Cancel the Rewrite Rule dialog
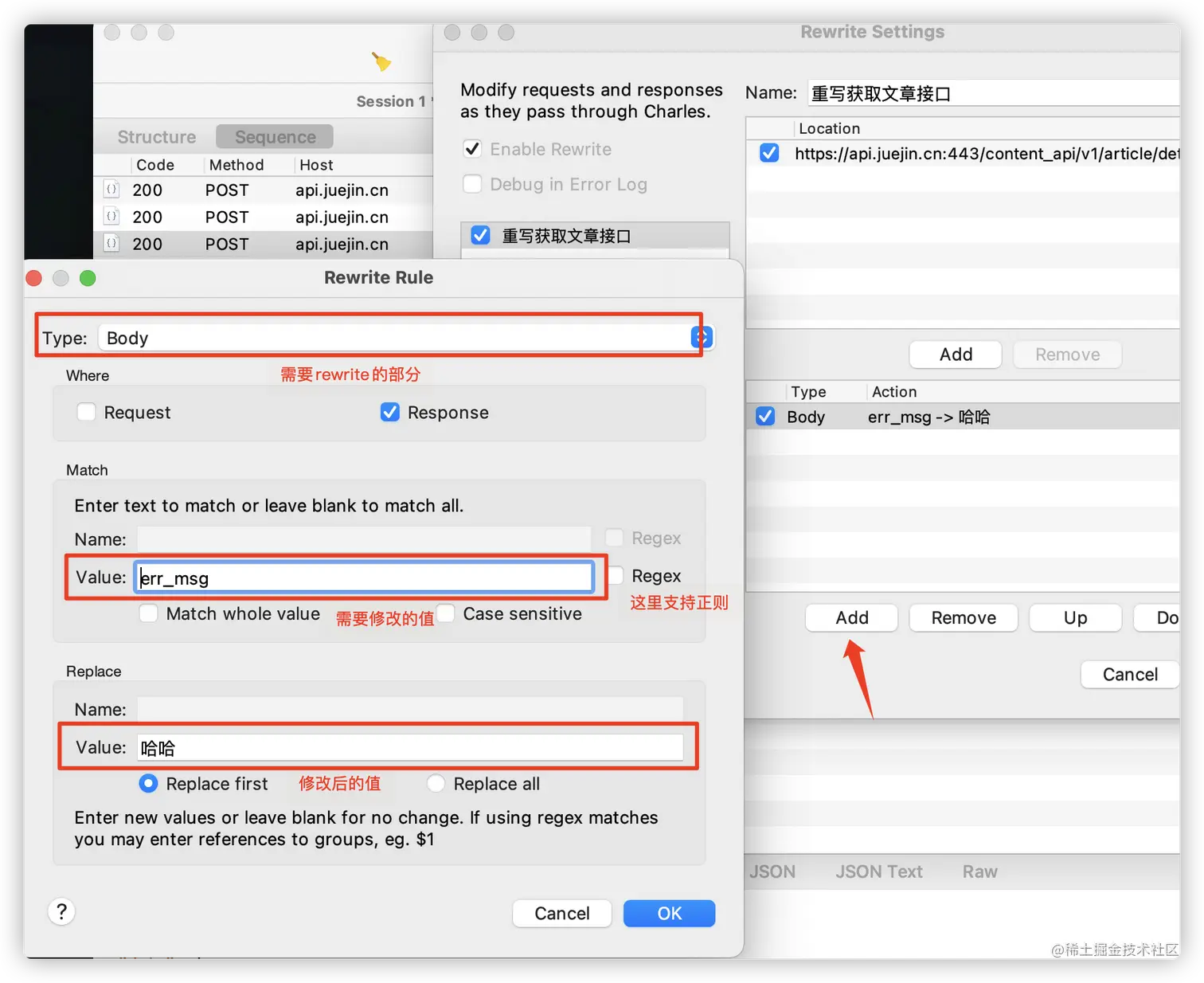Screen dimensions: 1204x983 tap(561, 913)
